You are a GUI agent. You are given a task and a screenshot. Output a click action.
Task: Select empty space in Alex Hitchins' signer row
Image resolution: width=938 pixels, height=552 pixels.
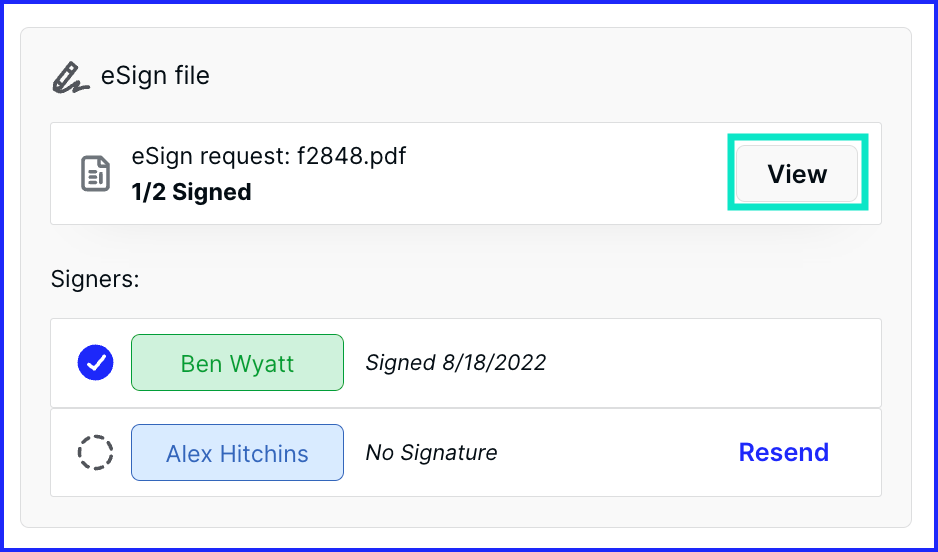click(x=616, y=452)
